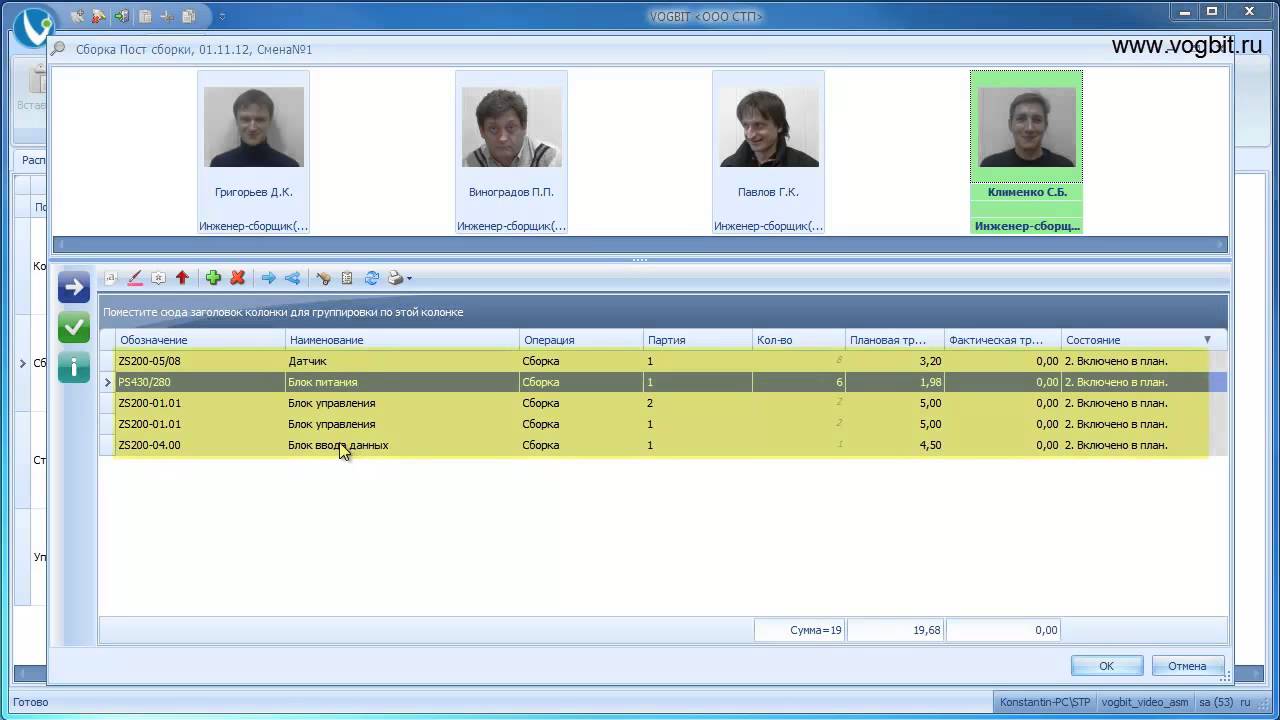Click the OK button
The height and width of the screenshot is (720, 1280).
[x=1106, y=665]
